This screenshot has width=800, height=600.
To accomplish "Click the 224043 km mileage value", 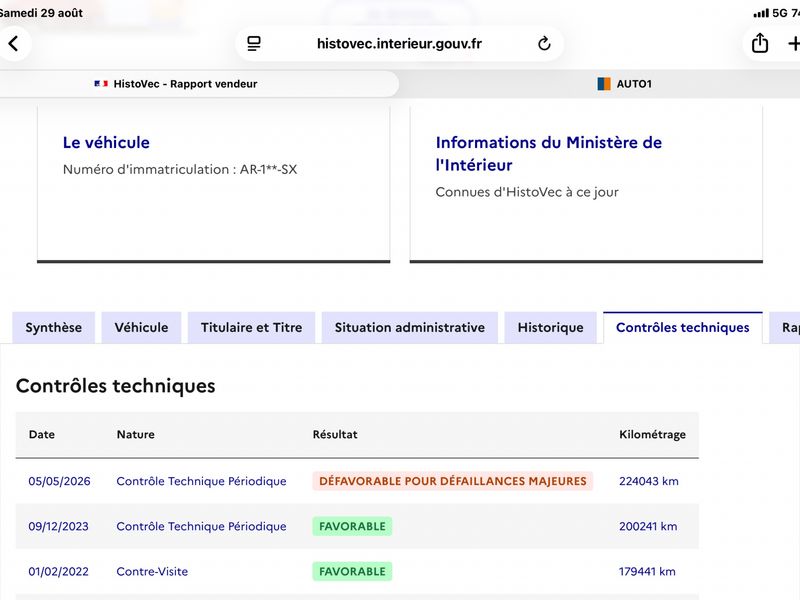I will (649, 481).
